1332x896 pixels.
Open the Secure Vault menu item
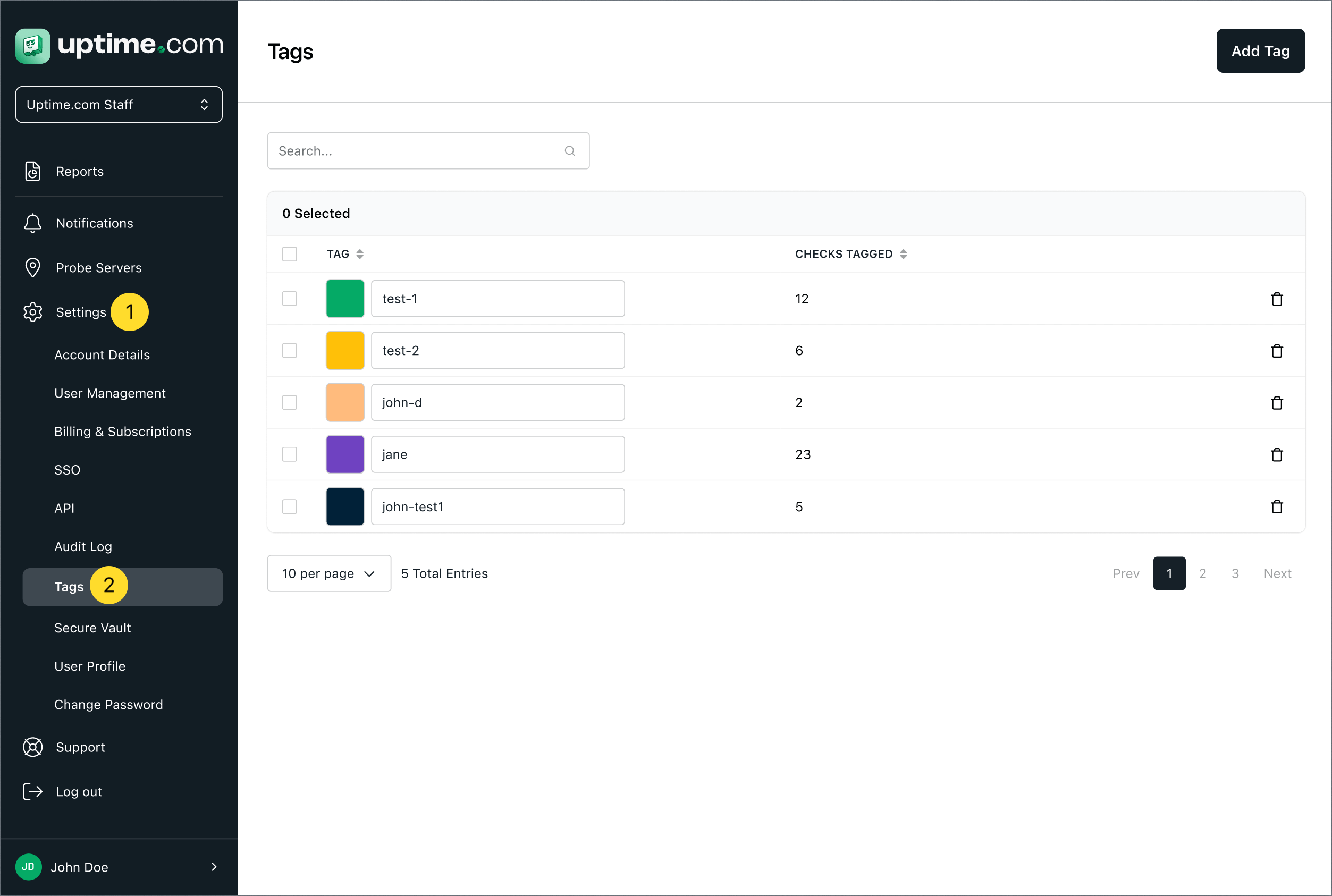(x=92, y=628)
